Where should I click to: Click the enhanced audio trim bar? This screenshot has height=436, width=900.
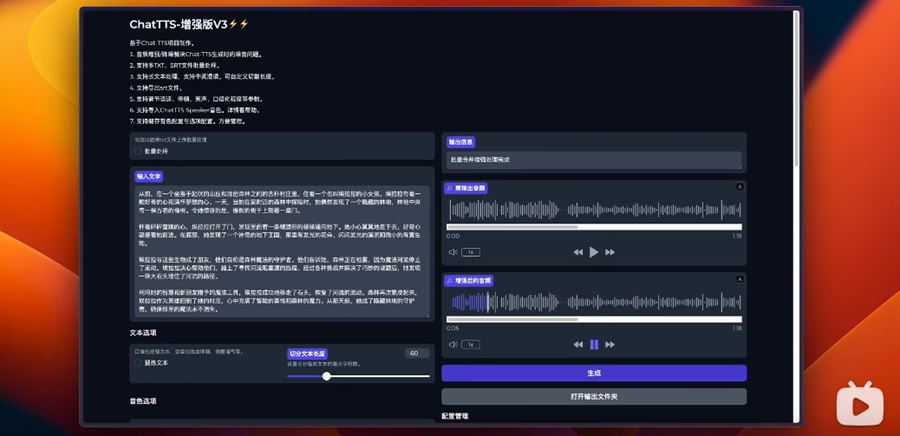click(594, 320)
